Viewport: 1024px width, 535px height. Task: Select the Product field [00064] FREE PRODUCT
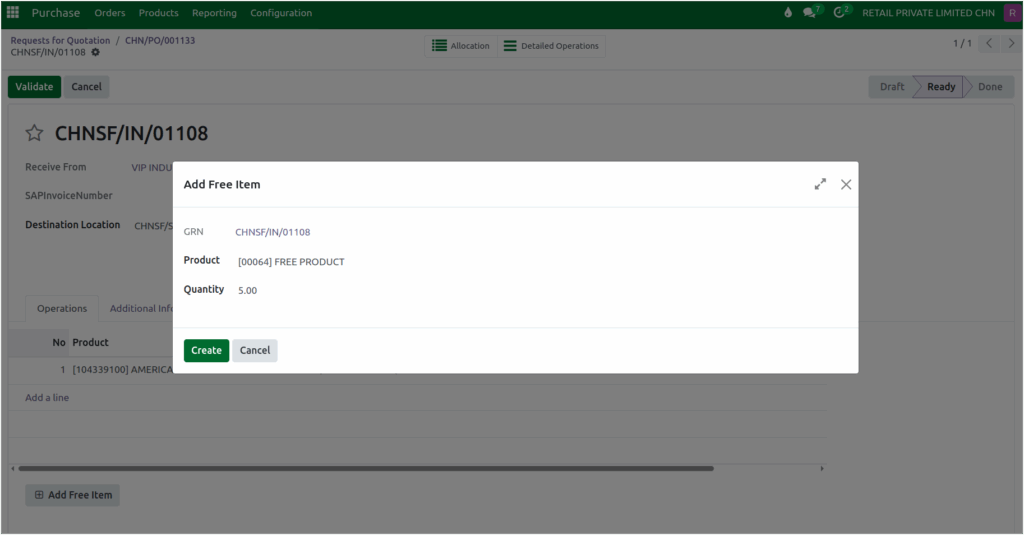(x=291, y=262)
